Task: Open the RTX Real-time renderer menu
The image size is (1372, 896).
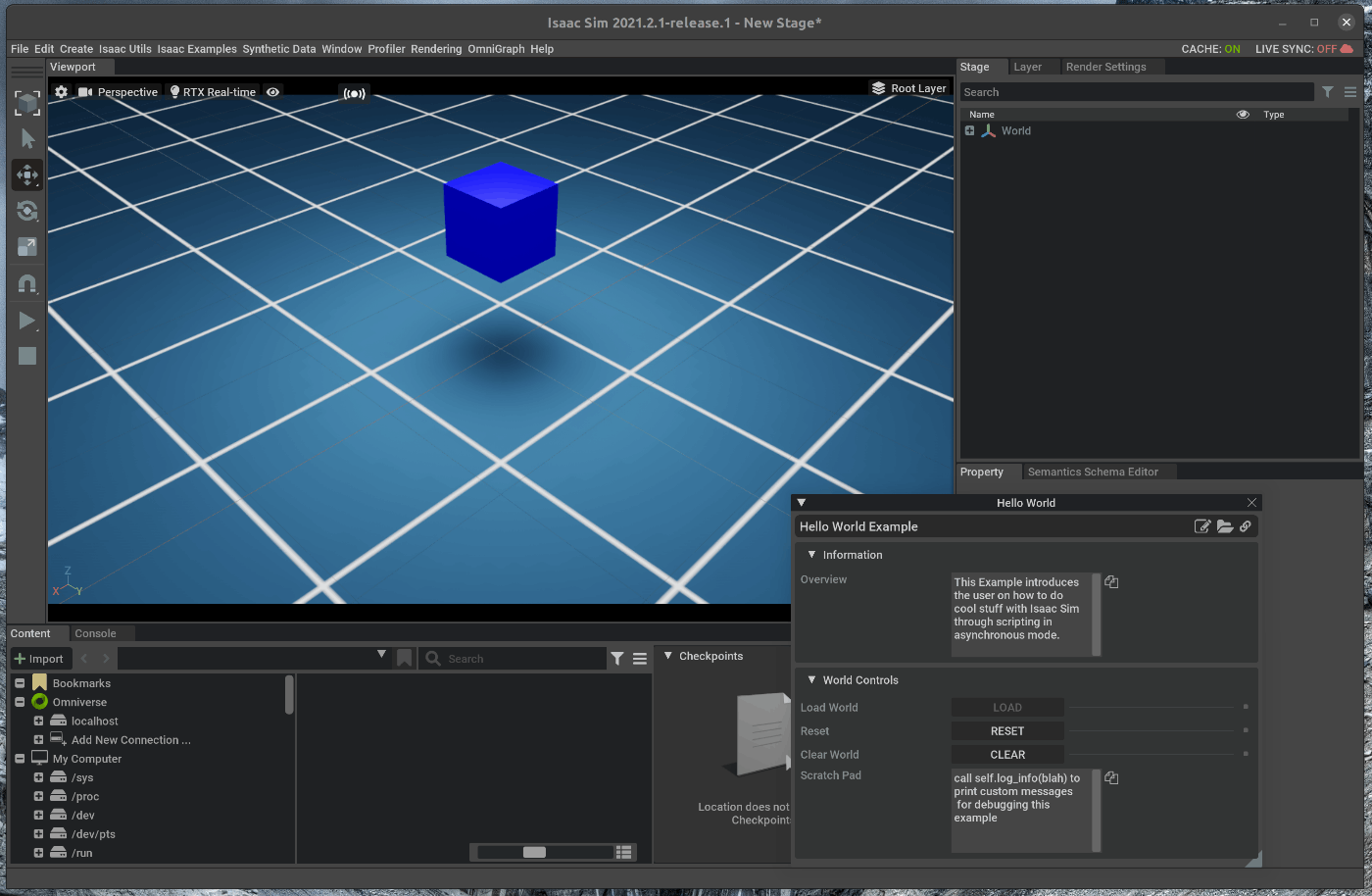Action: pyautogui.click(x=213, y=92)
